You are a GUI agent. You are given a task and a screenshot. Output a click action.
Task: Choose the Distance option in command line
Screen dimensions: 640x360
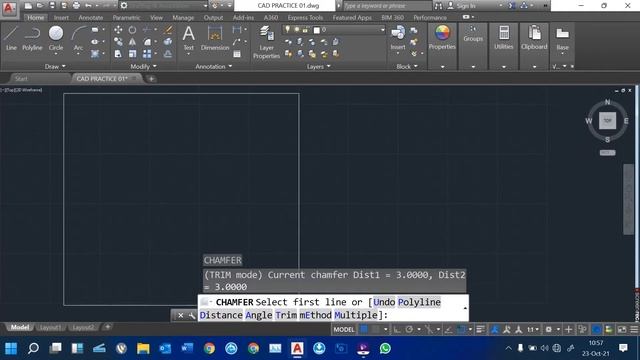pyautogui.click(x=221, y=315)
